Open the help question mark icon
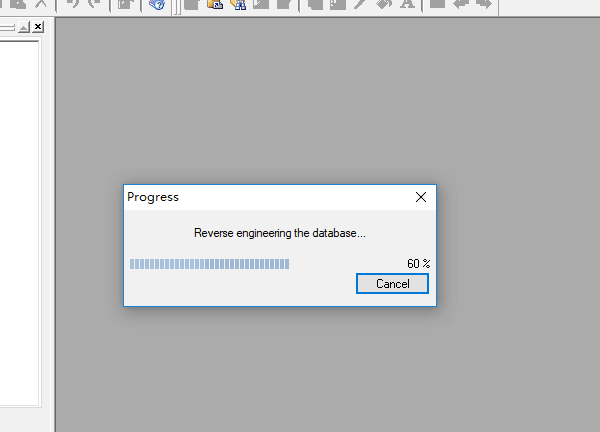 157,5
